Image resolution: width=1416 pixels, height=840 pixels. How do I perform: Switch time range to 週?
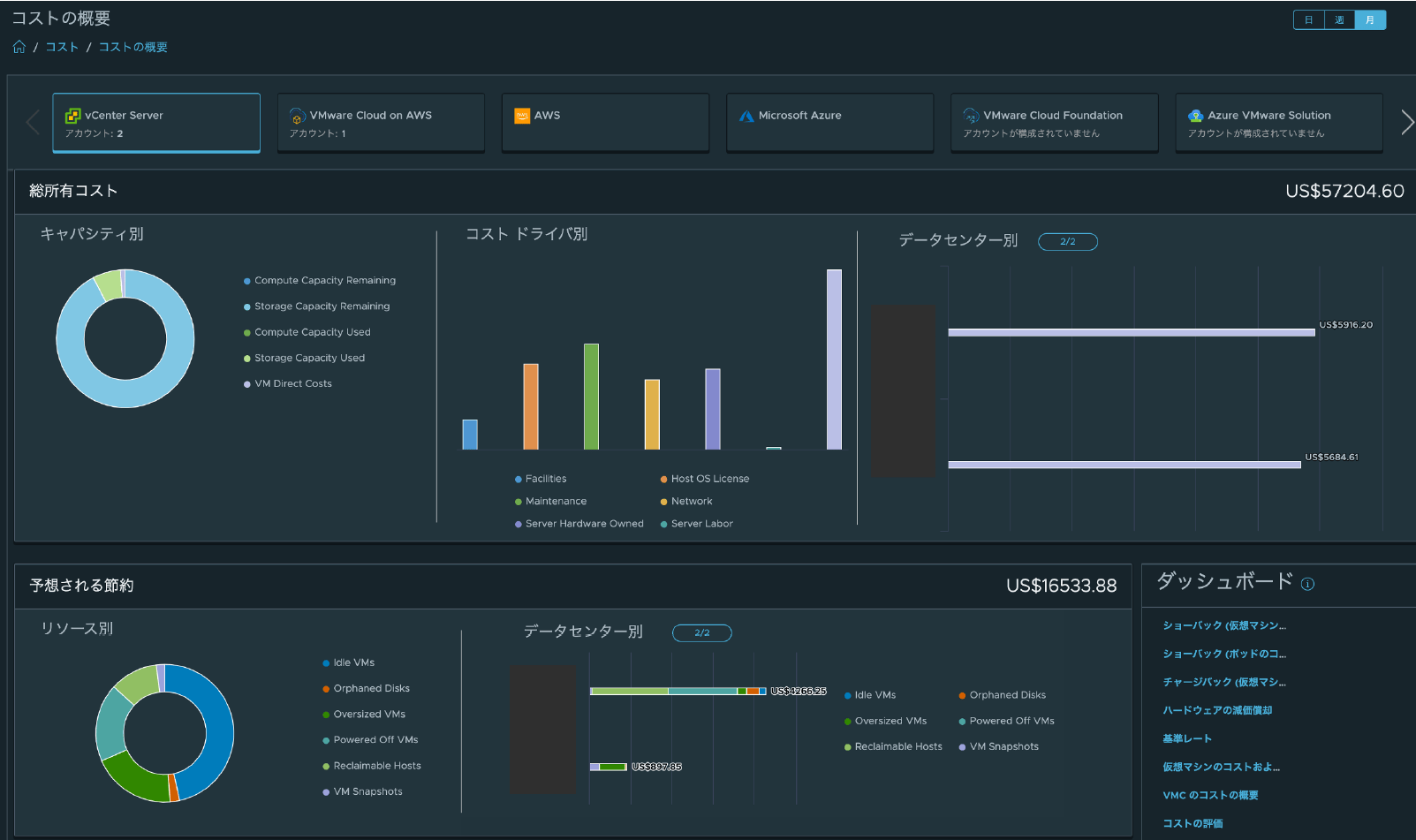click(1339, 19)
